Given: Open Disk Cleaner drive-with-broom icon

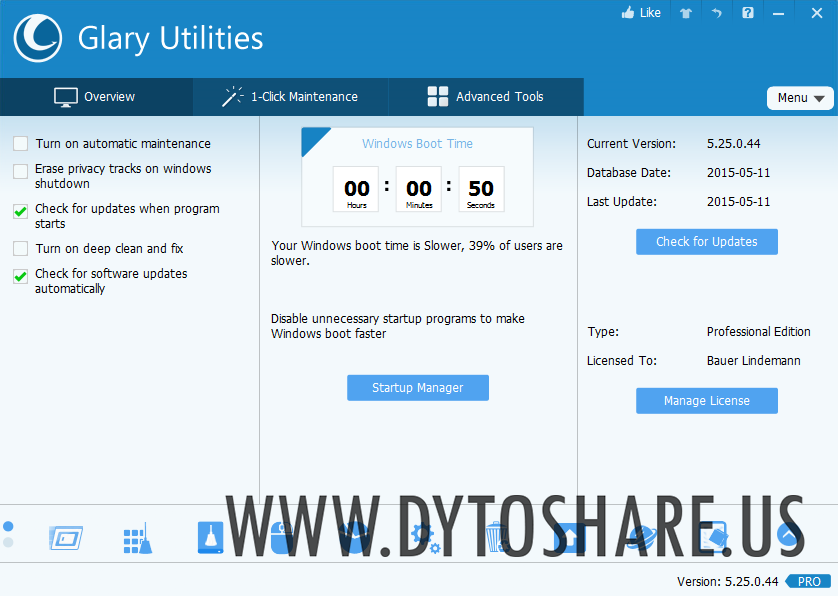Looking at the screenshot, I should 211,538.
